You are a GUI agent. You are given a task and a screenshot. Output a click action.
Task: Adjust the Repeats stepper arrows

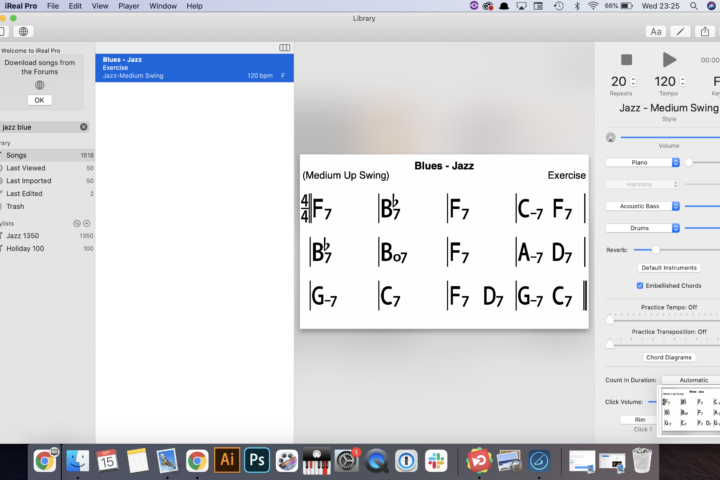pyautogui.click(x=634, y=81)
